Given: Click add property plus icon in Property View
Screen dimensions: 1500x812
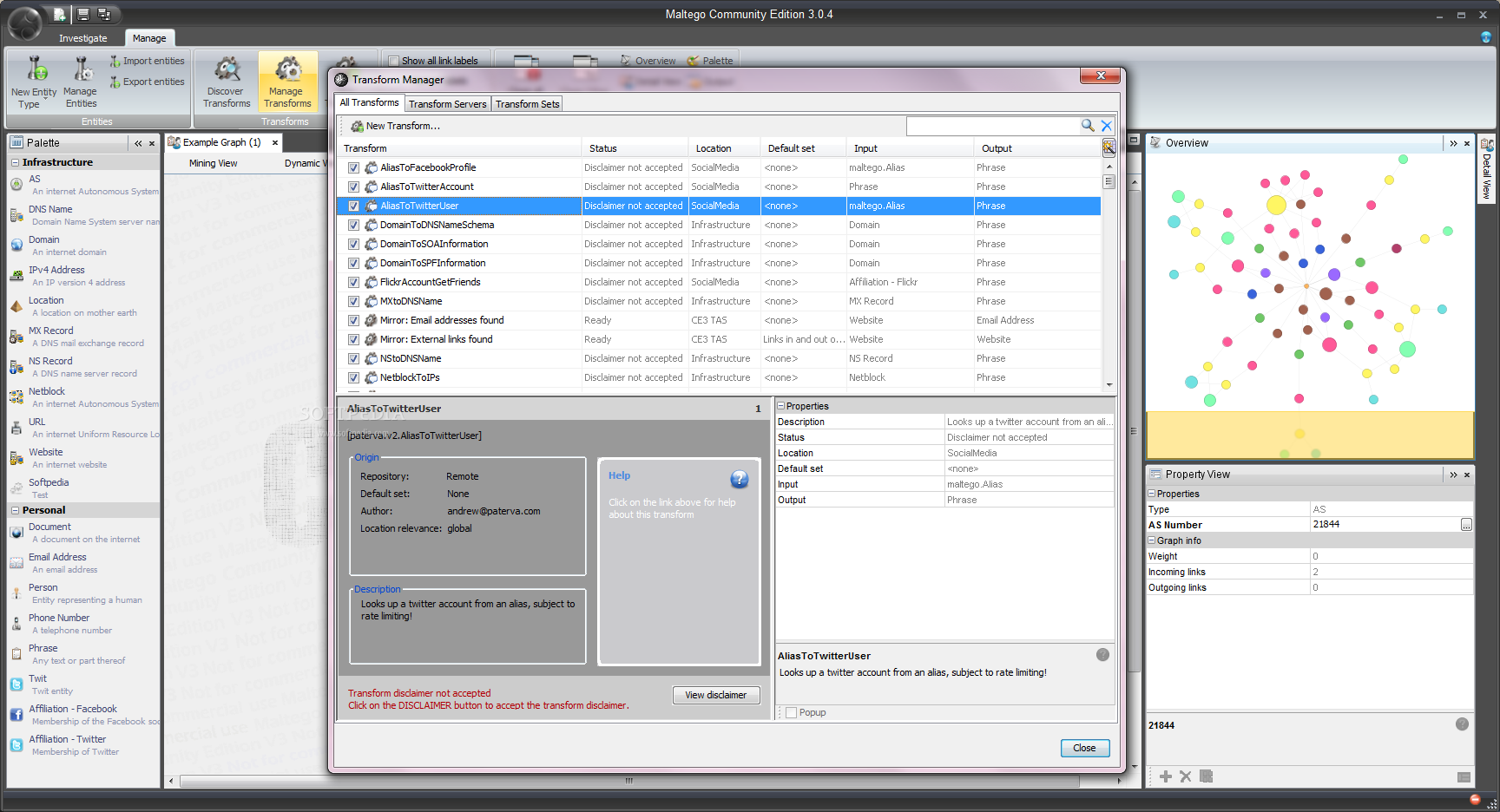Looking at the screenshot, I should 1166,776.
